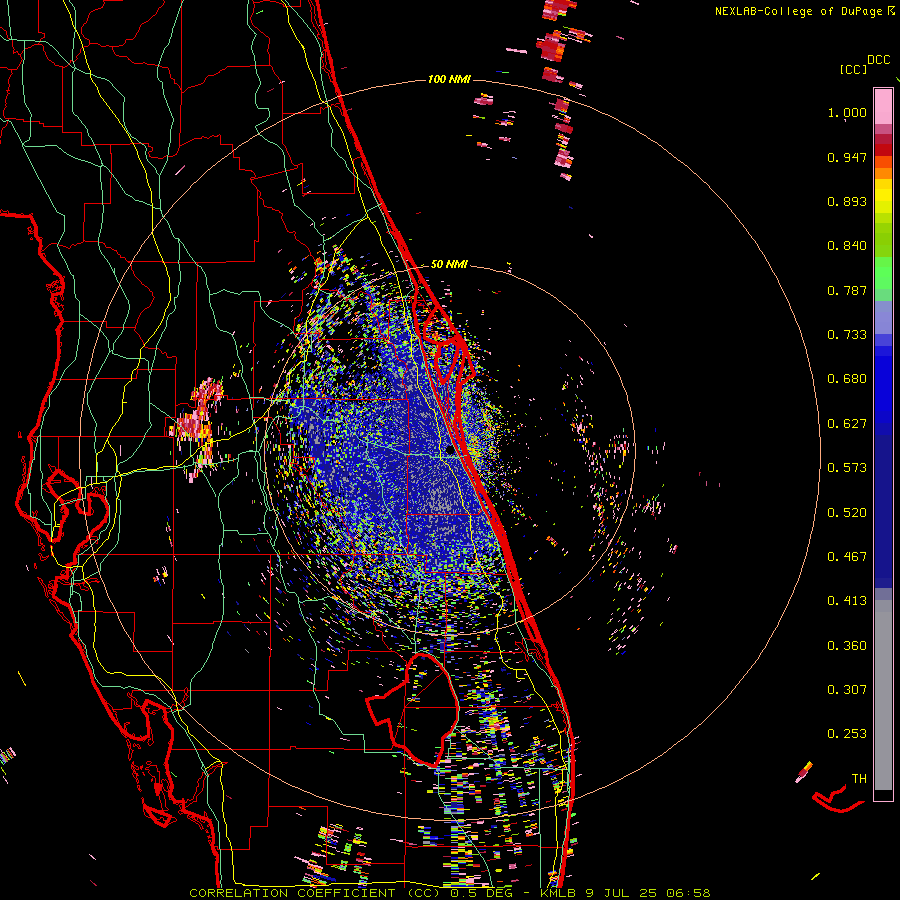Pick the red swatch beside 0.947

[x=883, y=150]
